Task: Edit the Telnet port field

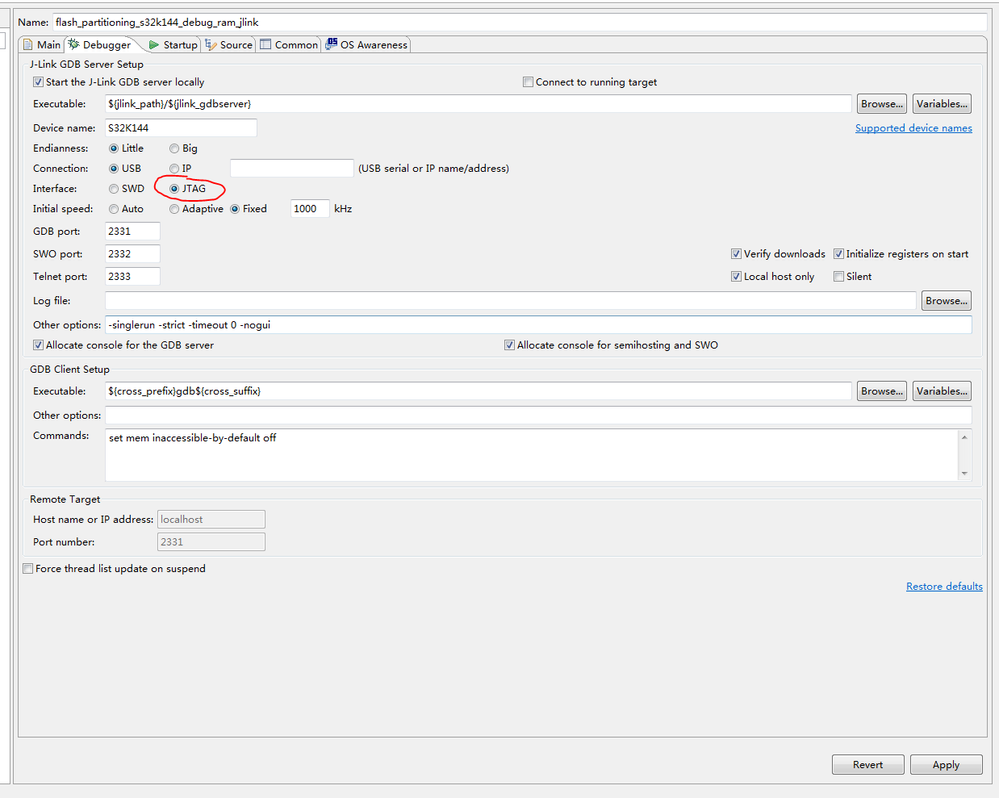Action: tap(133, 276)
